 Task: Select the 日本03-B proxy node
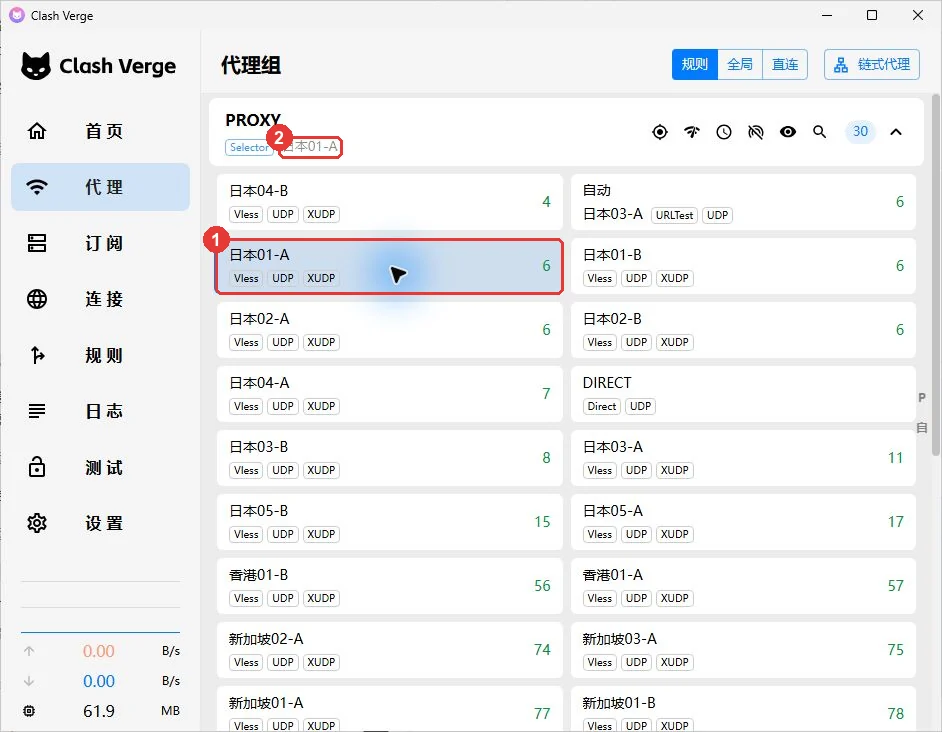click(389, 458)
